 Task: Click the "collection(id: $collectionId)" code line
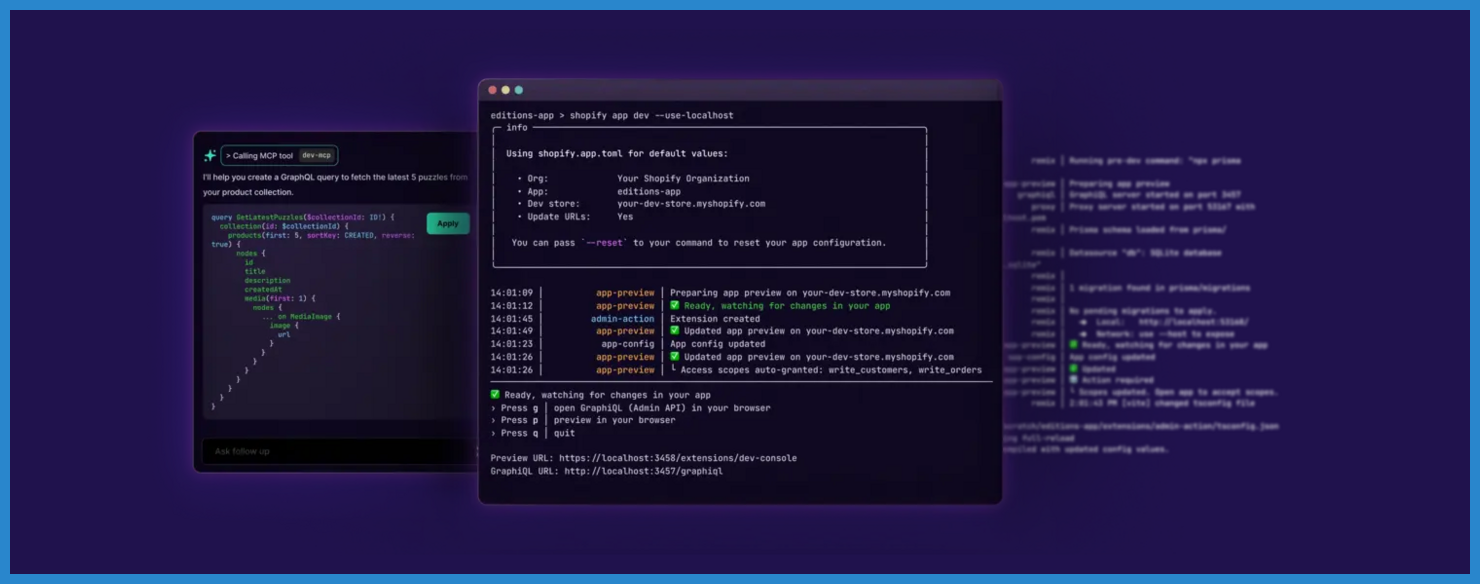pyautogui.click(x=286, y=226)
